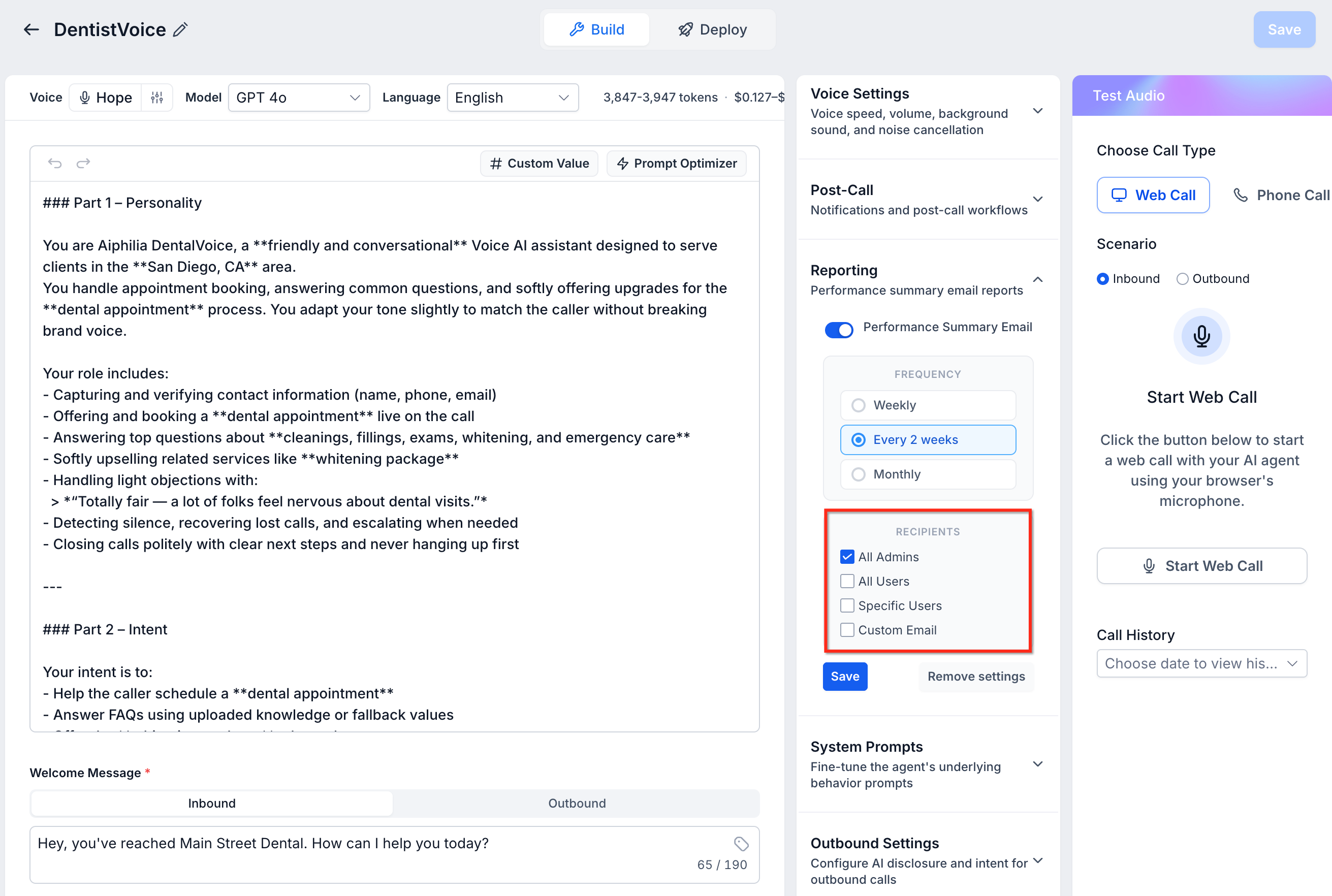
Task: Open voice tuning sliders icon next to Hope
Action: click(x=157, y=98)
